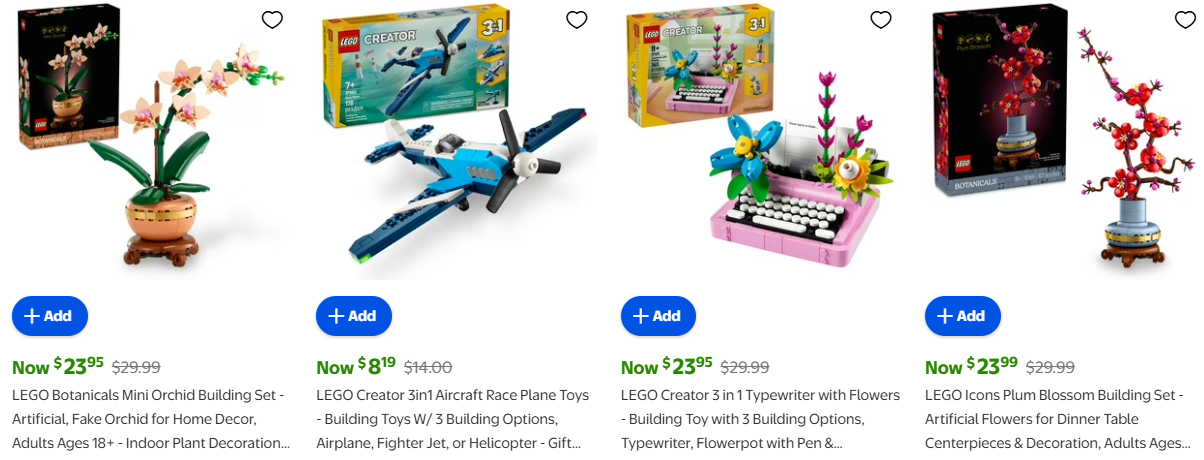View the pink typewriter product image
1204x460 pixels.
(x=760, y=142)
